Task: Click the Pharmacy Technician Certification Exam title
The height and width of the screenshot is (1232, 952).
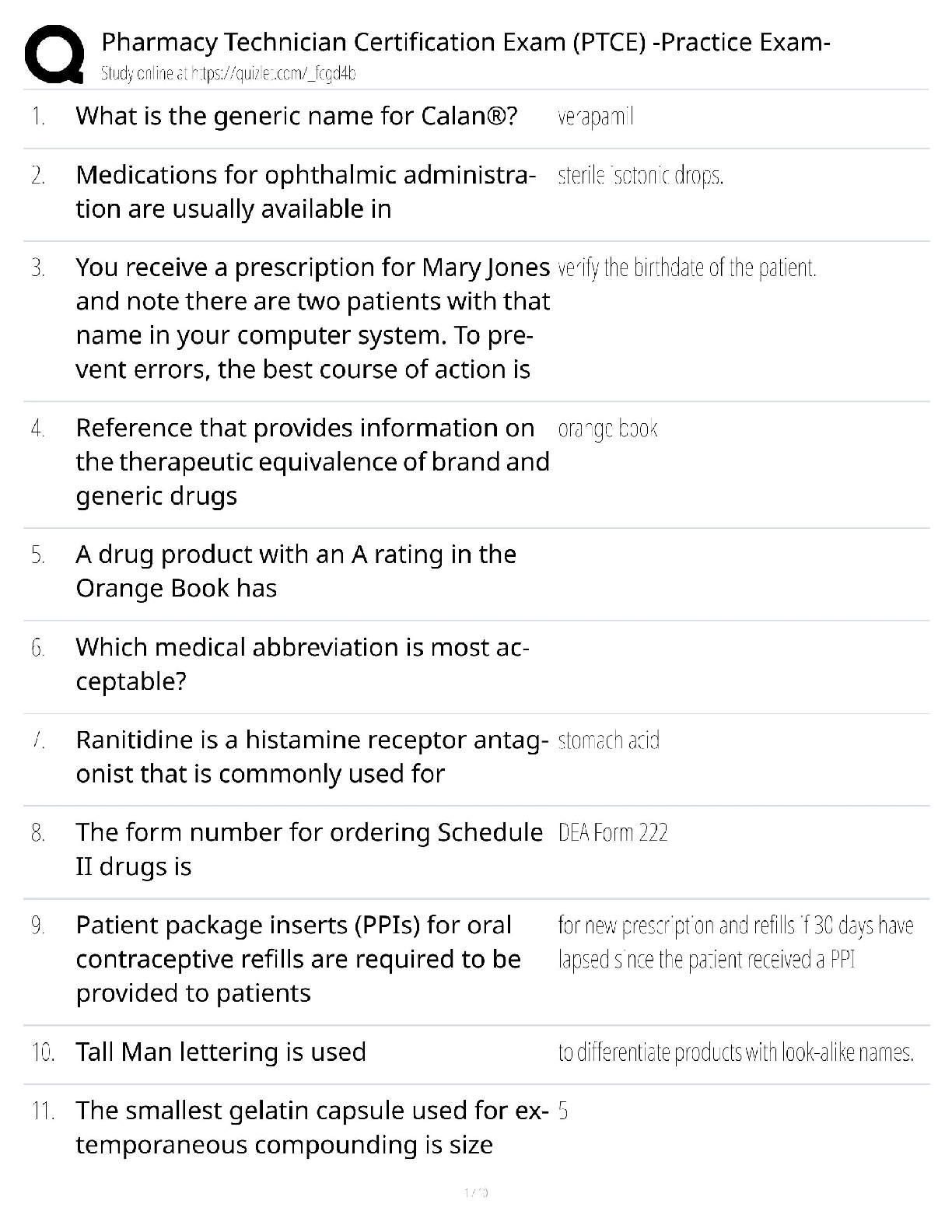Action: 466,41
